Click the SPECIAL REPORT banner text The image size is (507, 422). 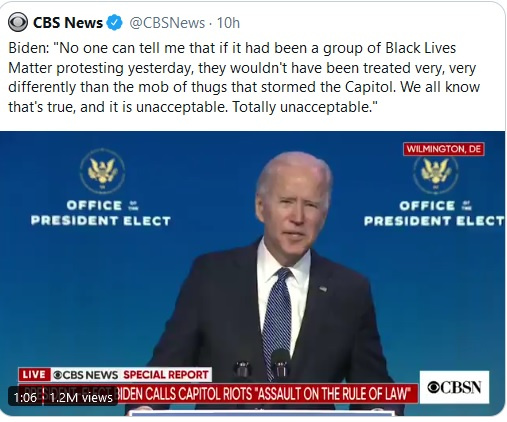click(x=166, y=375)
